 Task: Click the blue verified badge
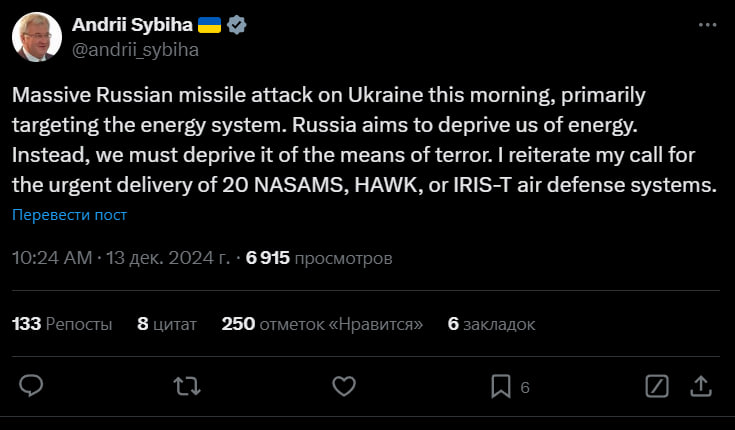point(237,25)
